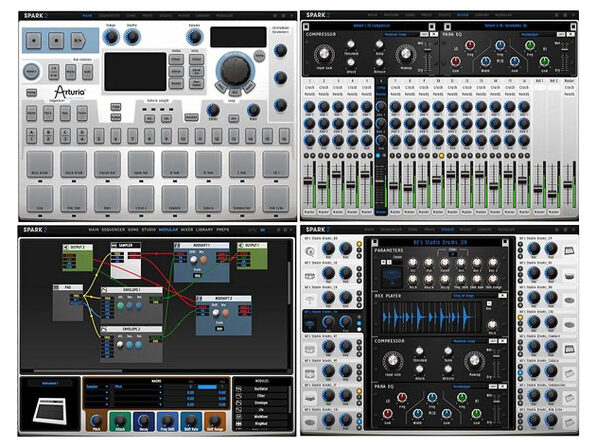Click the cymbal icon of the third Studio channel
596x447 pixels.
click(x=310, y=300)
